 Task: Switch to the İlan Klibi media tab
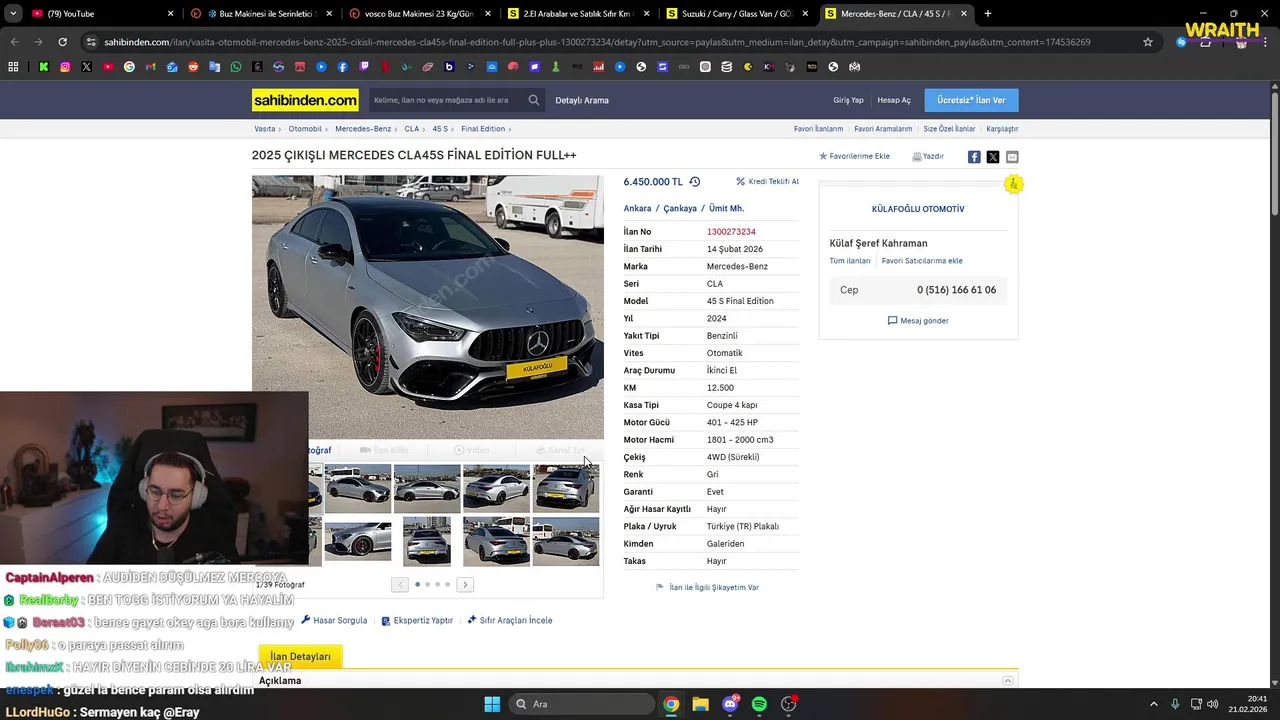pyautogui.click(x=384, y=451)
